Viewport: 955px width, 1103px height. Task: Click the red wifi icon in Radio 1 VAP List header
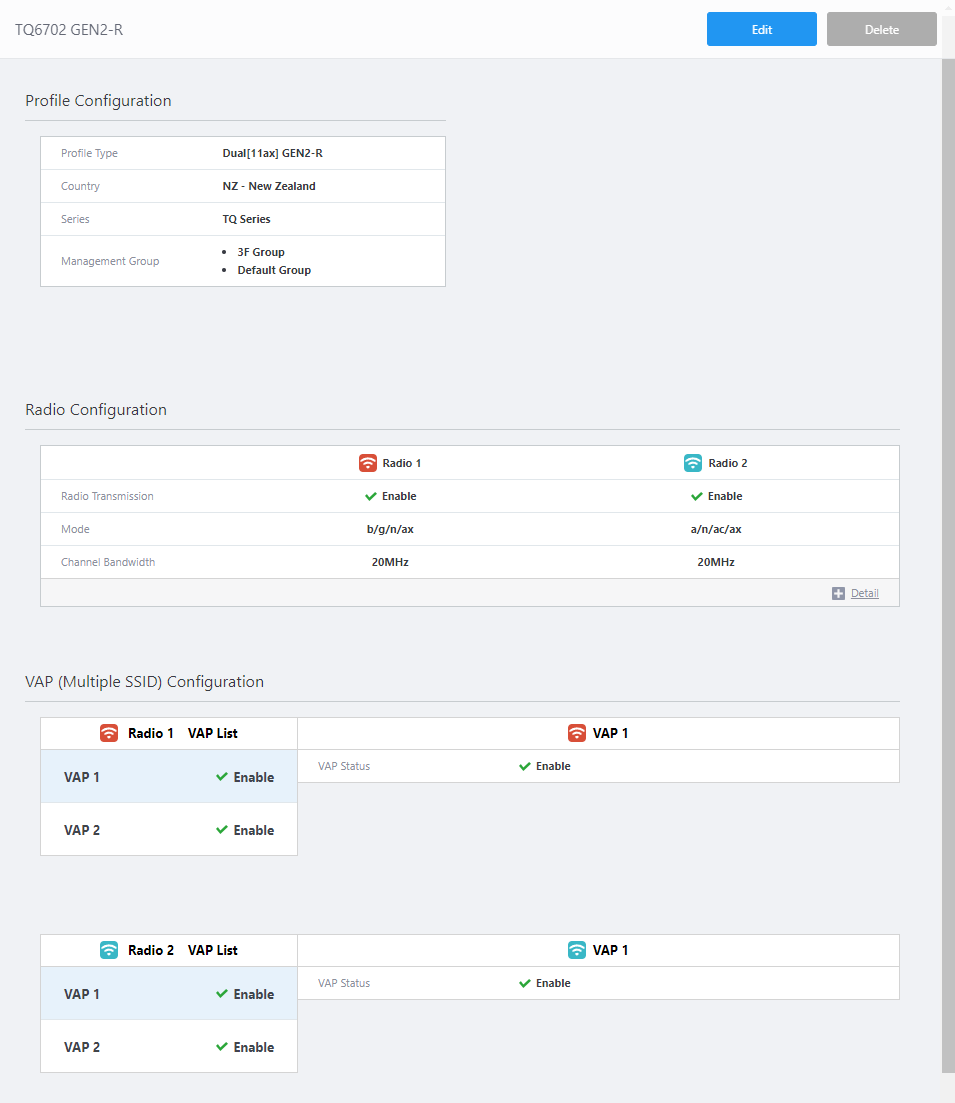109,733
